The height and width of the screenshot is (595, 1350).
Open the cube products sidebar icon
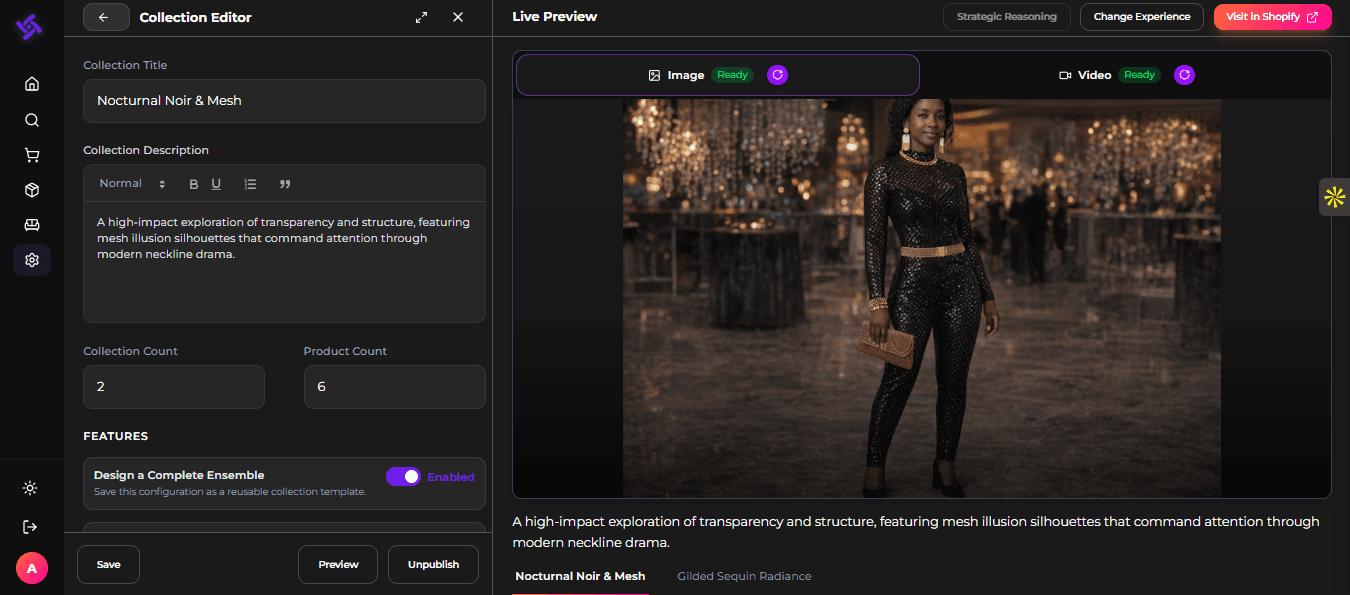click(x=32, y=190)
